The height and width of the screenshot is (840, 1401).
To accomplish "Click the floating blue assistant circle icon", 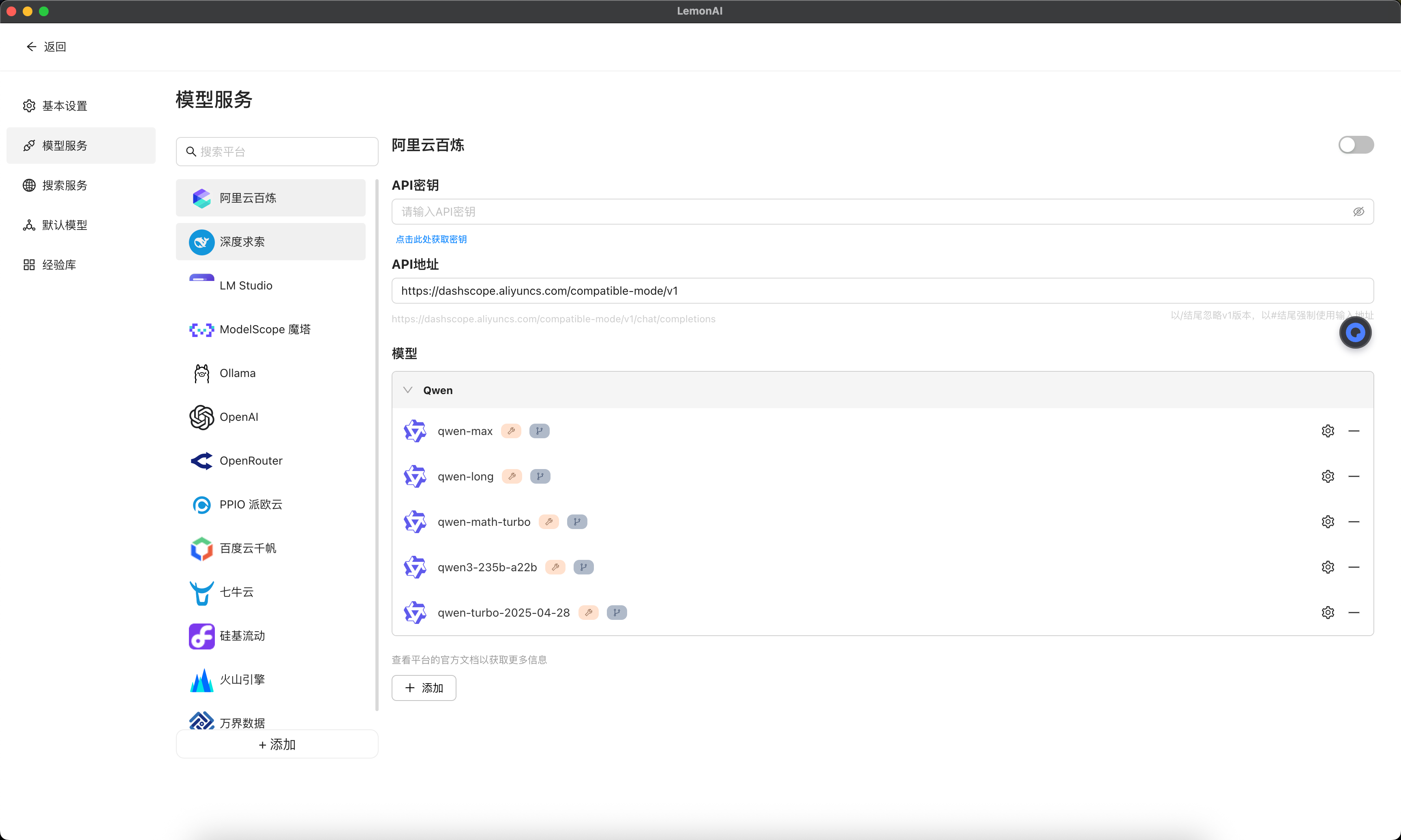I will point(1355,333).
